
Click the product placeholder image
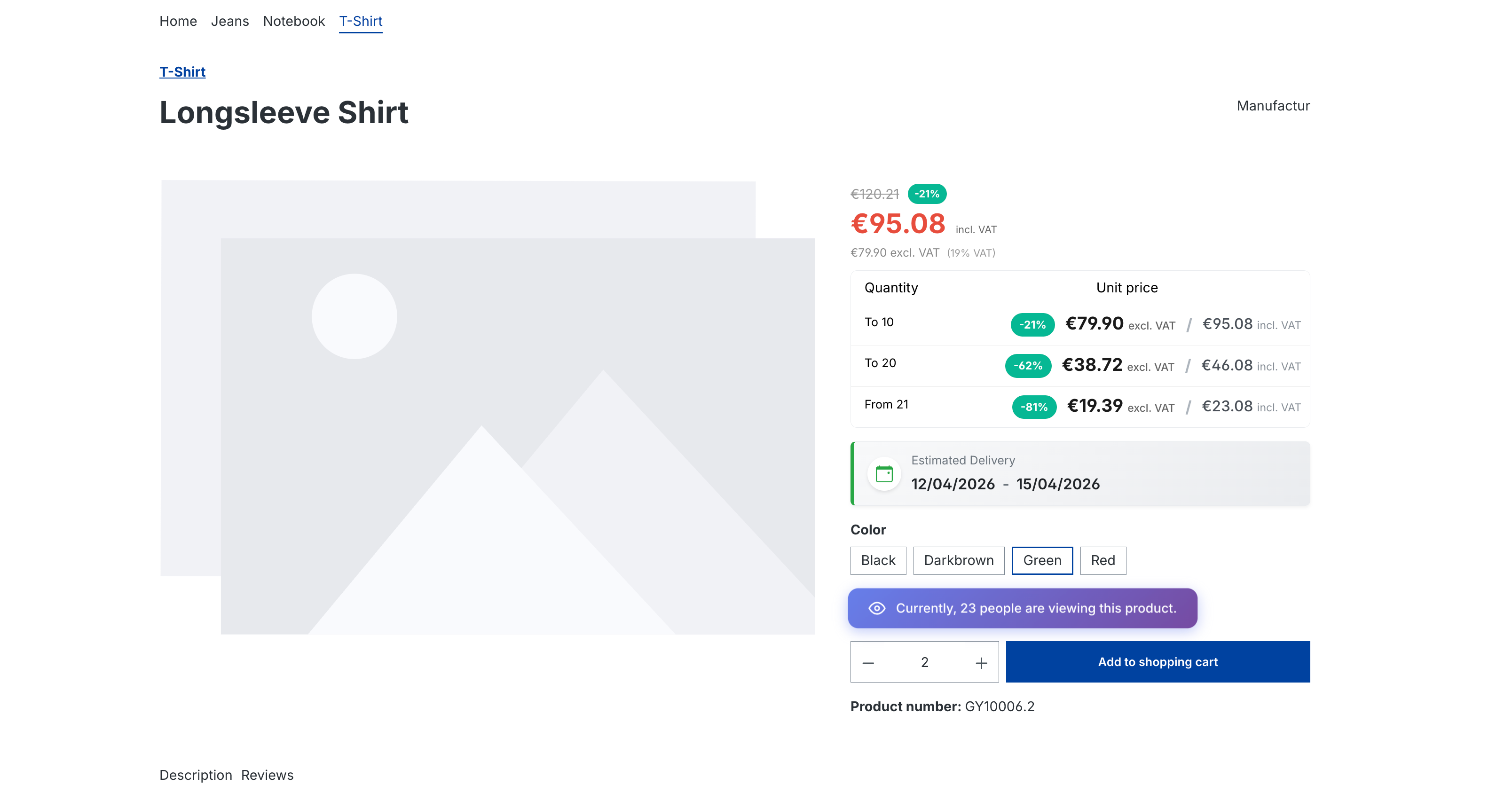coord(487,407)
